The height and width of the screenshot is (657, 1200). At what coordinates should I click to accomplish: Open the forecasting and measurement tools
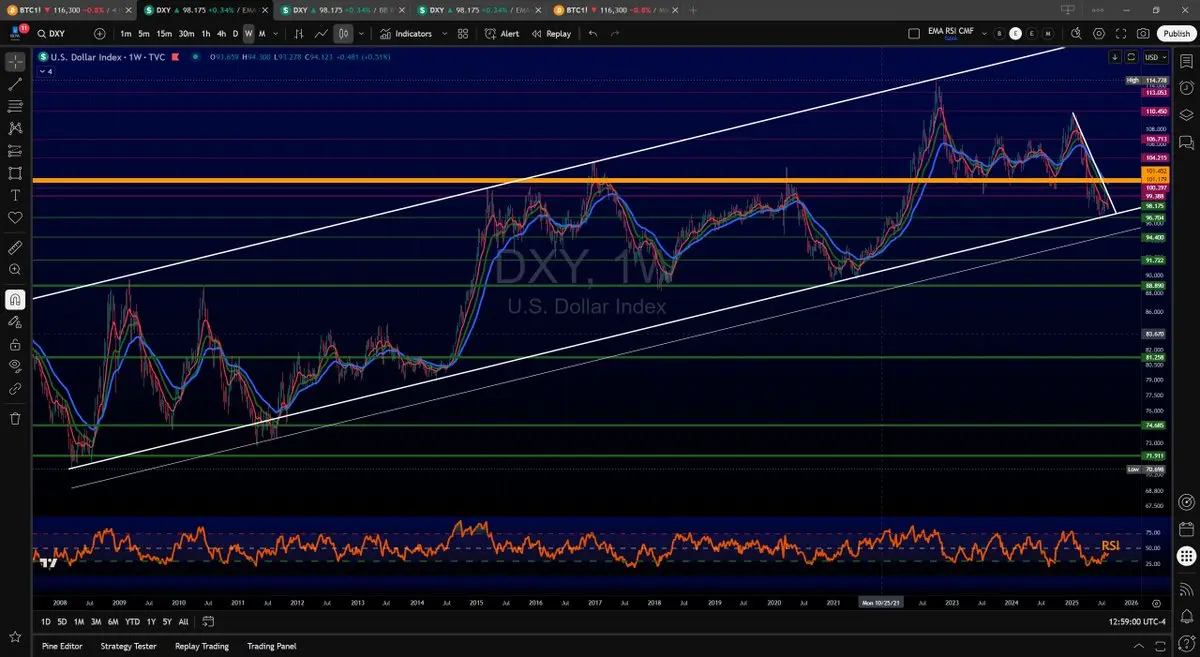15,151
